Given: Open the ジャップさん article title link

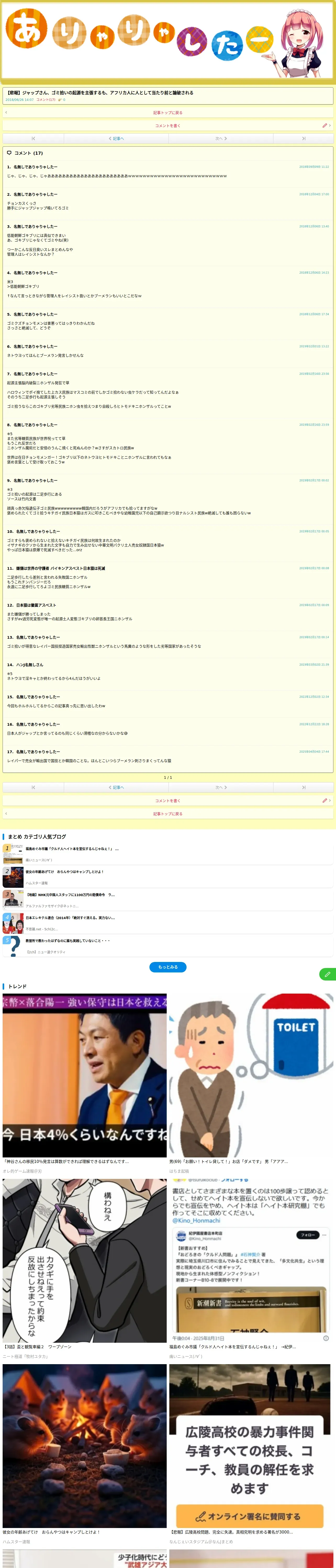Looking at the screenshot, I should coord(100,93).
